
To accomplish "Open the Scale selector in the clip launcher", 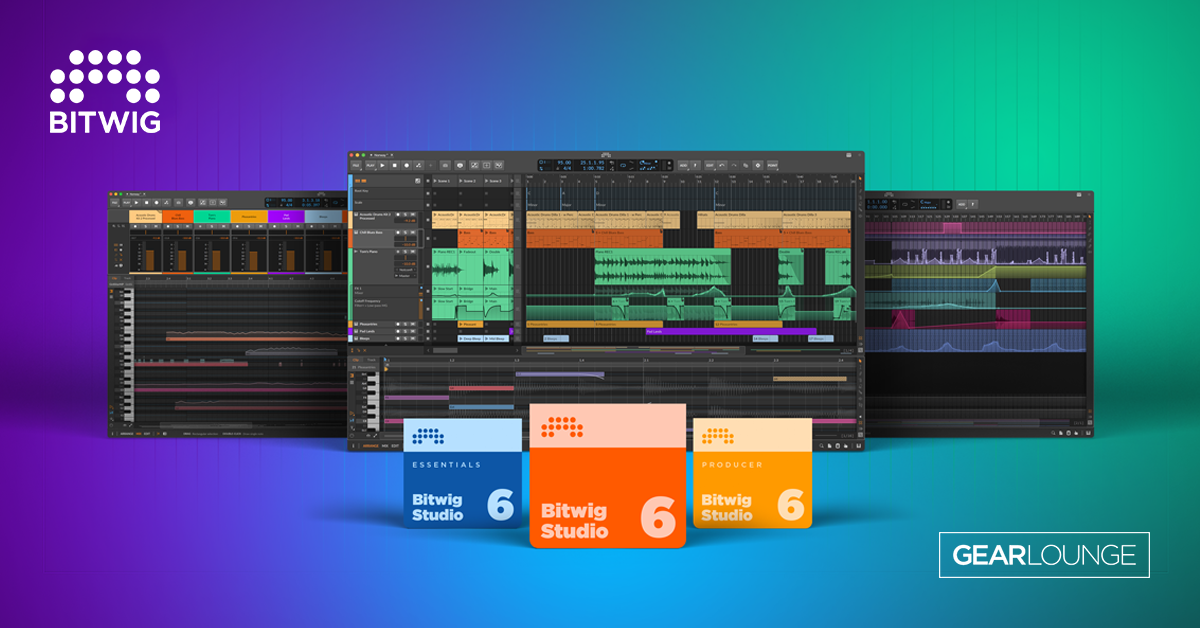I will (x=375, y=201).
